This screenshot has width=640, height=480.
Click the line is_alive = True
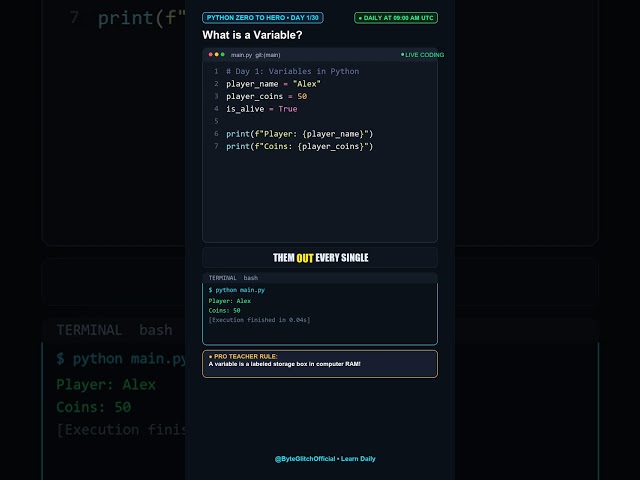click(x=262, y=109)
